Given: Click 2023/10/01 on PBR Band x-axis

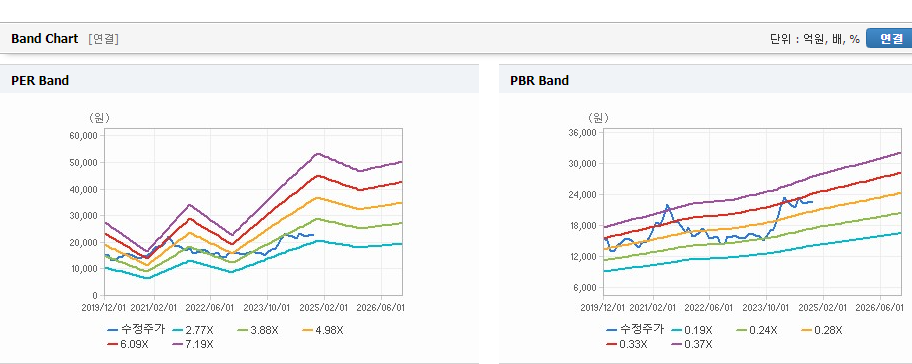Looking at the screenshot, I should (x=767, y=307).
